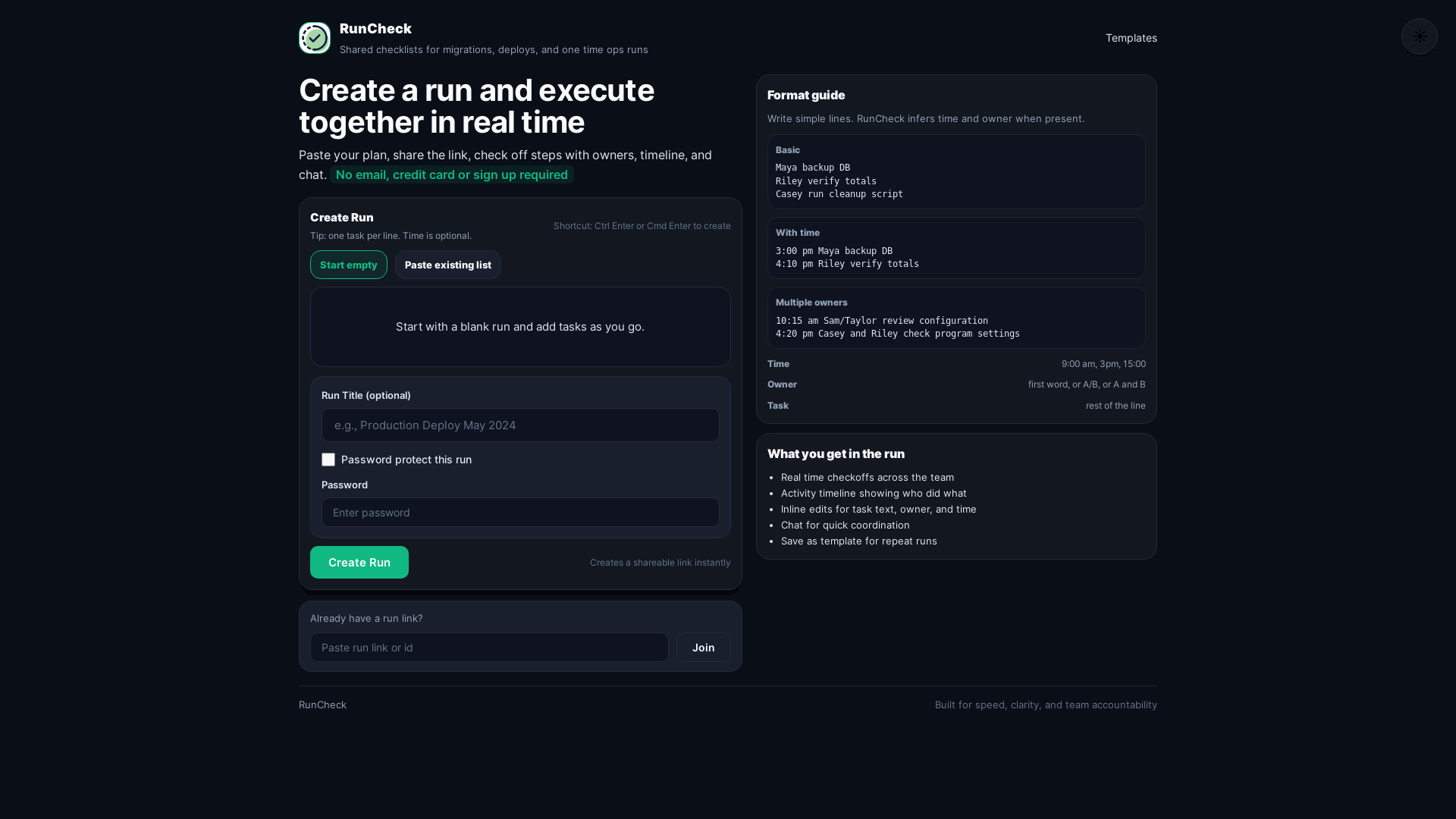Click '4:10 pm Riley verify totals' line

847,264
